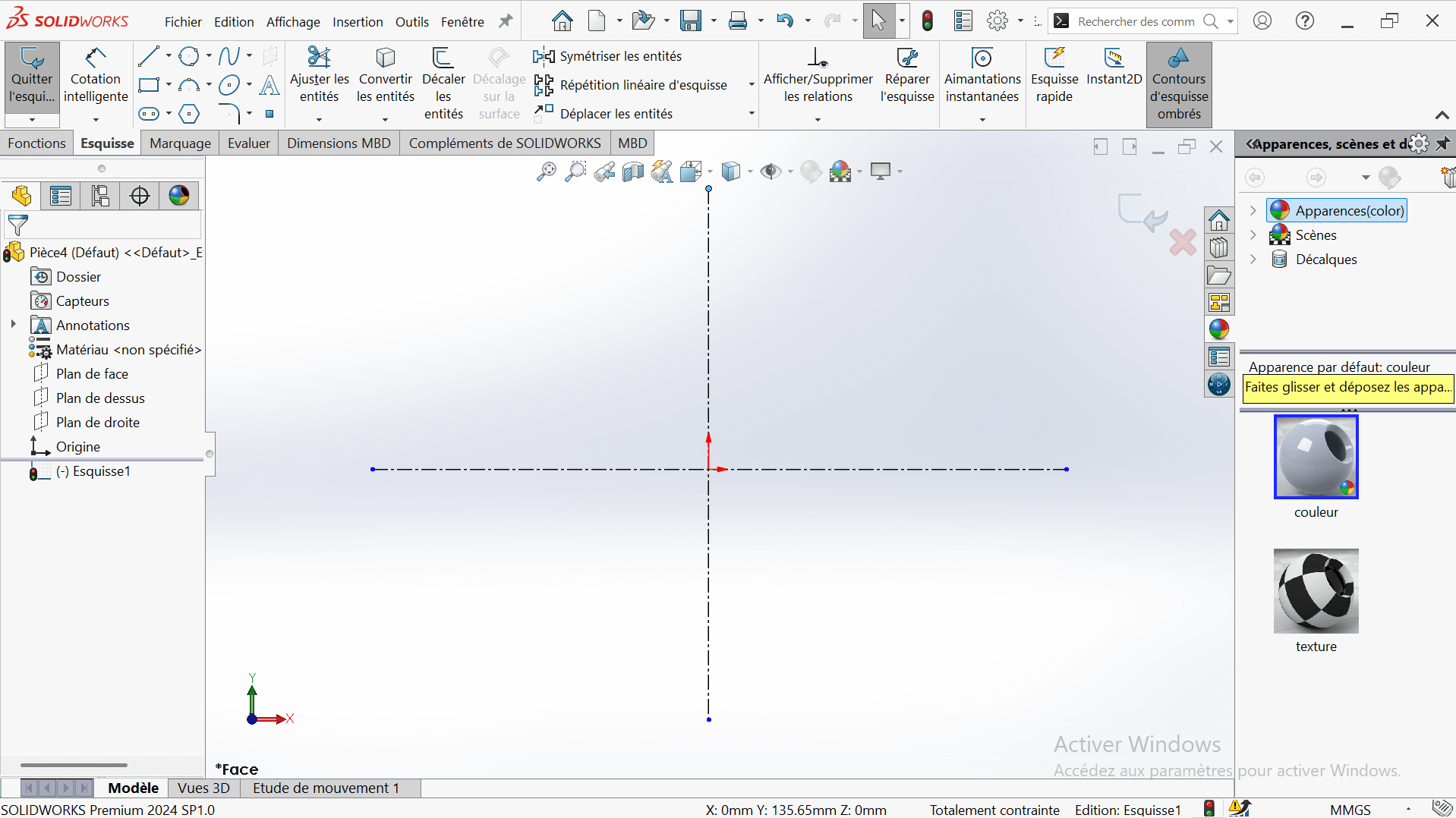Image resolution: width=1456 pixels, height=818 pixels.
Task: Click Déplacer les entités command
Action: [616, 114]
